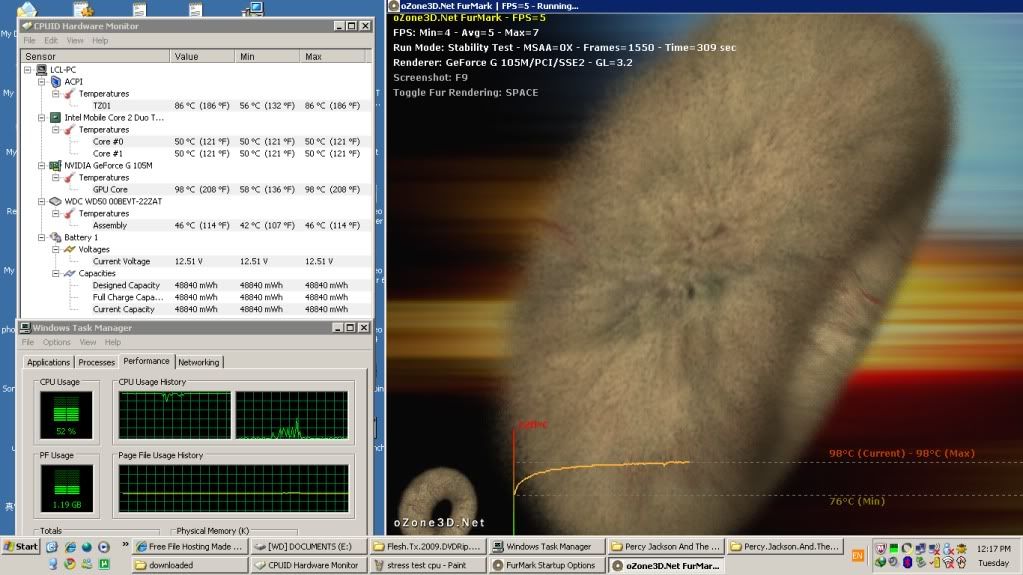Collapse the battery Capacities group
Image resolution: width=1023 pixels, height=575 pixels.
tap(56, 273)
